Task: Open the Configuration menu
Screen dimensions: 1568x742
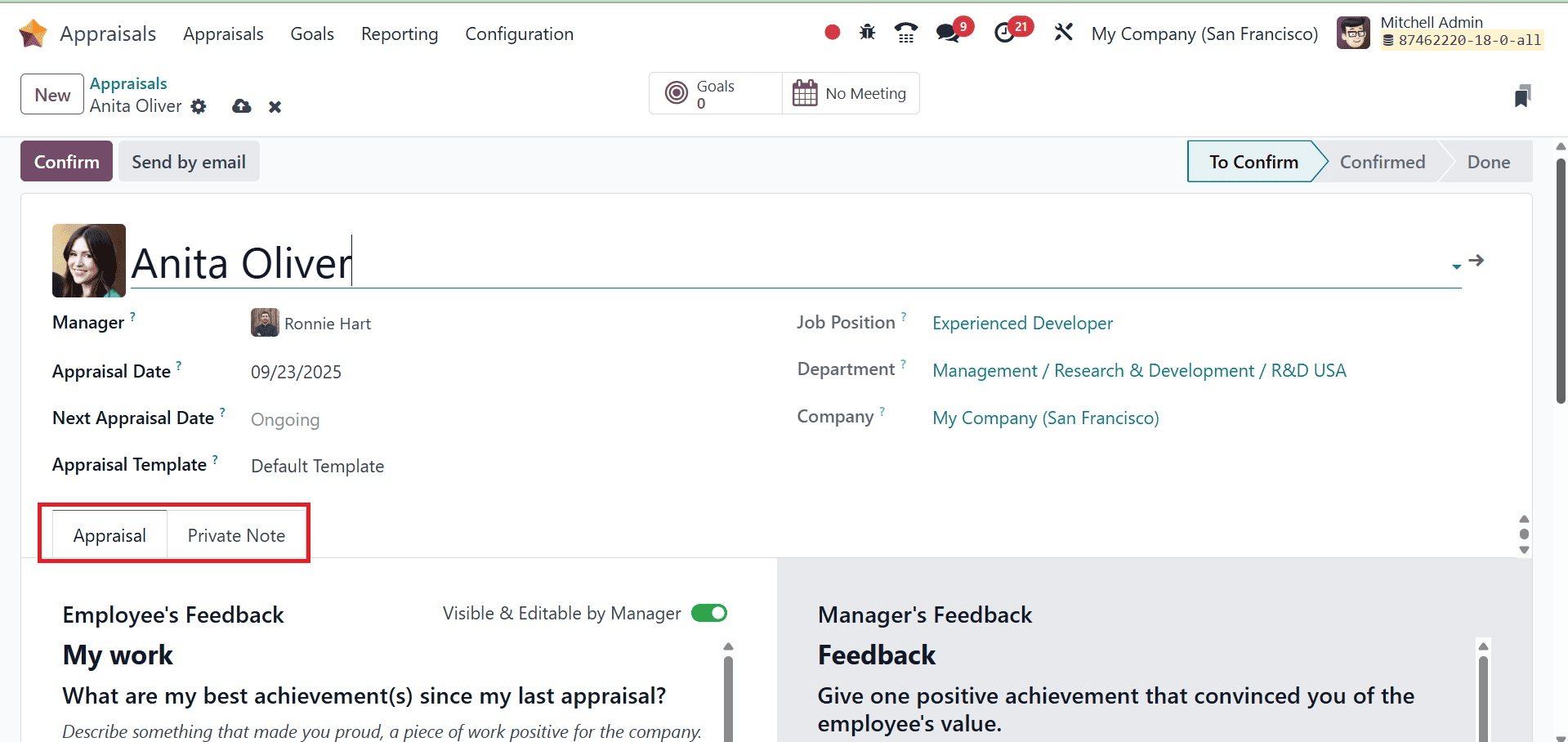Action: pyautogui.click(x=519, y=34)
